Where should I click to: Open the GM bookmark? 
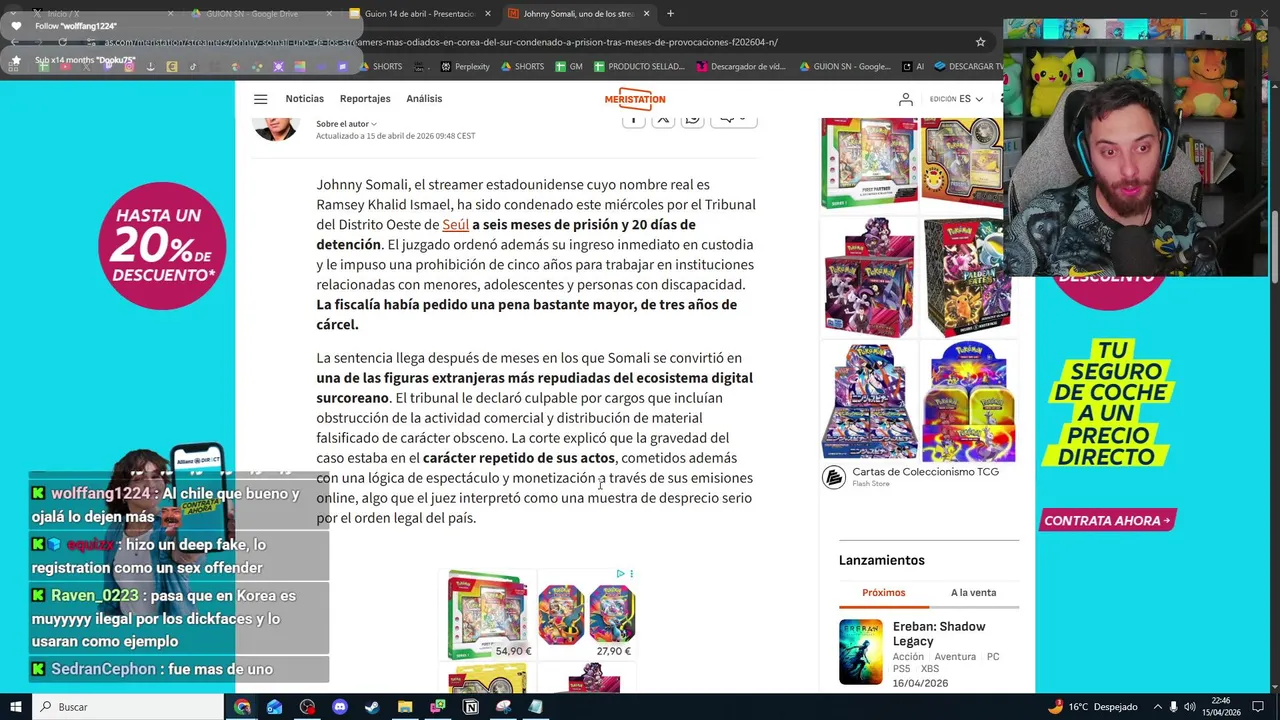pos(569,66)
